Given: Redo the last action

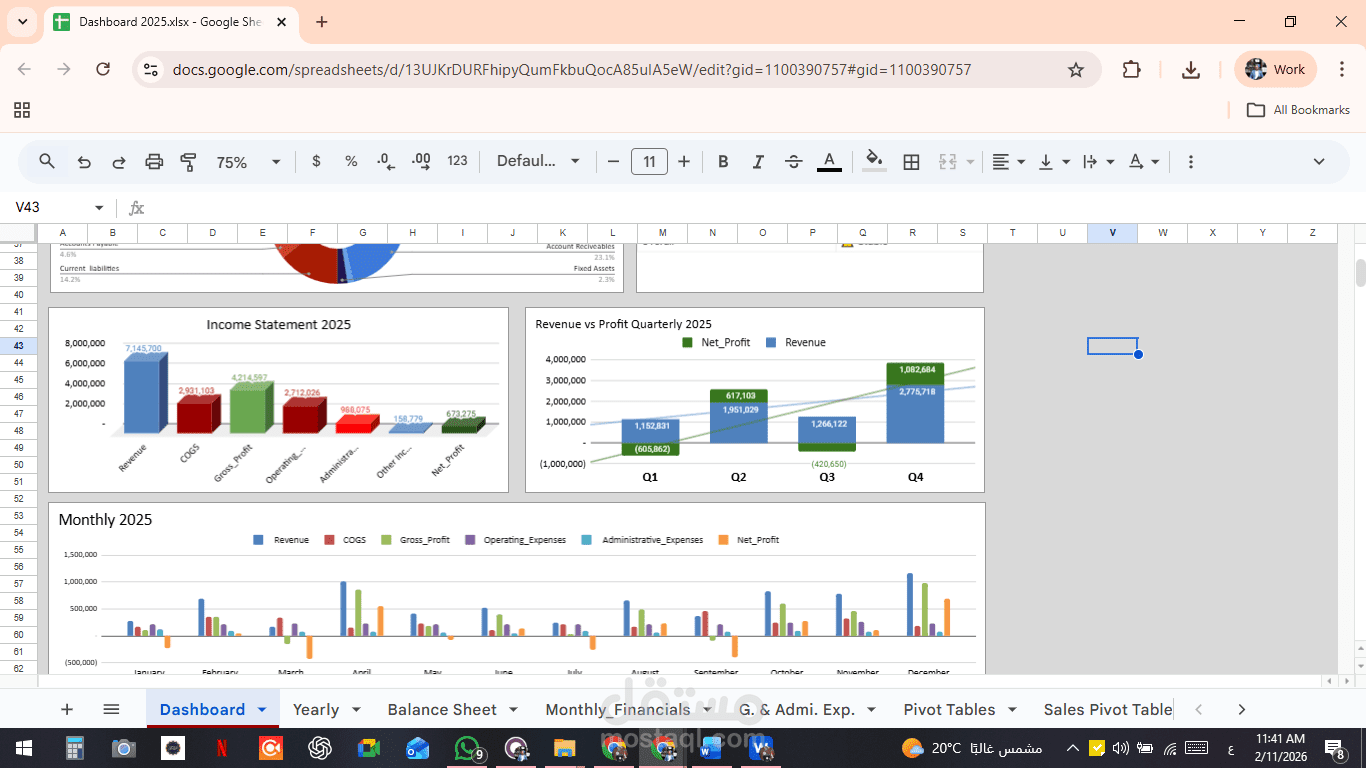Looking at the screenshot, I should [119, 161].
